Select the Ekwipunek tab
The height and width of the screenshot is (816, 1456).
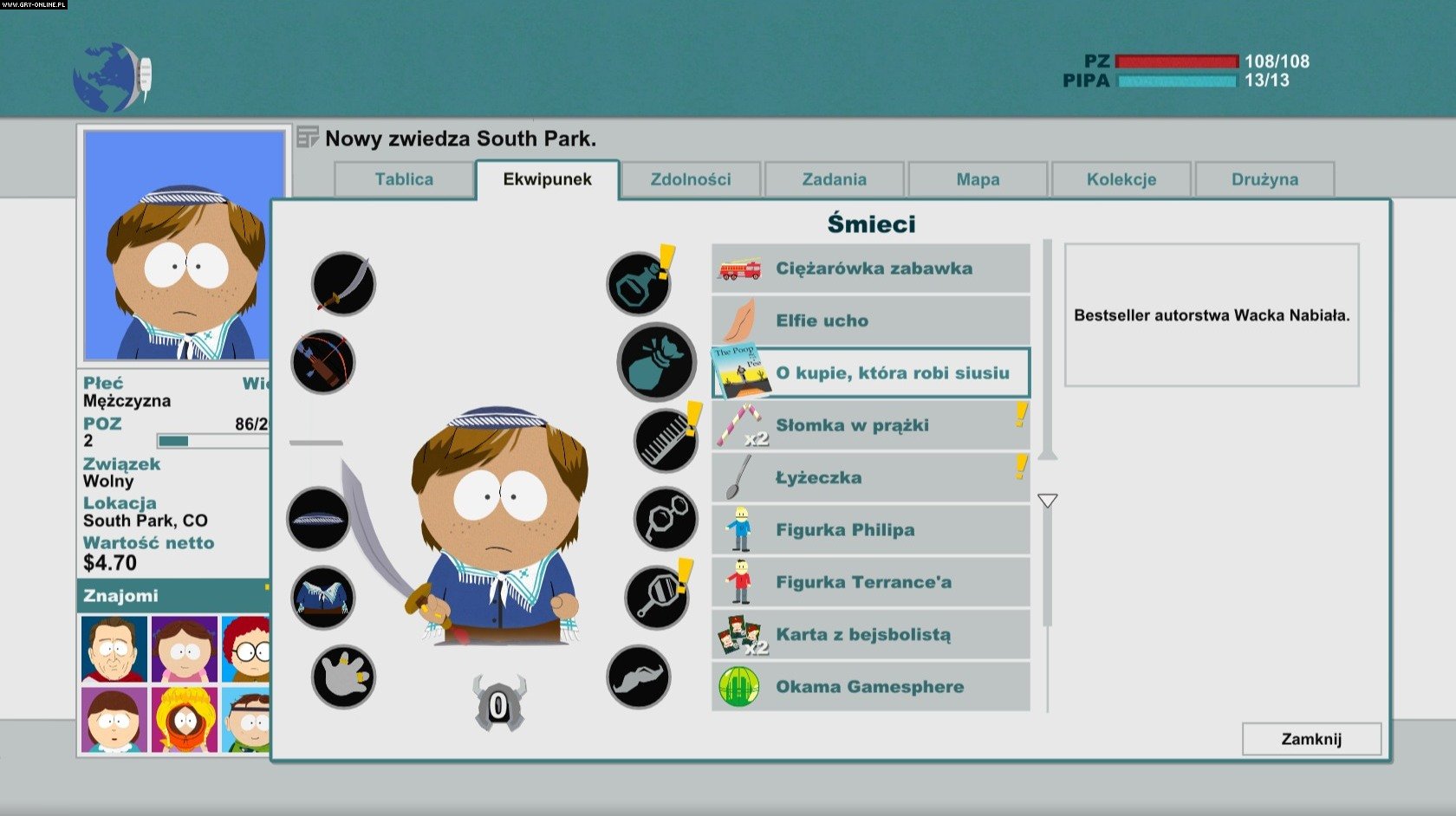click(547, 179)
